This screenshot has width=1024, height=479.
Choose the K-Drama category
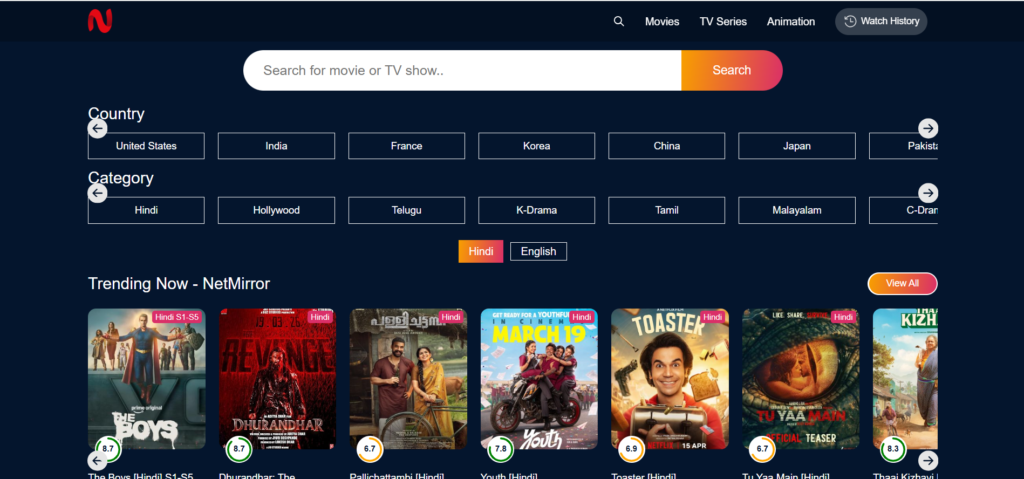click(536, 210)
